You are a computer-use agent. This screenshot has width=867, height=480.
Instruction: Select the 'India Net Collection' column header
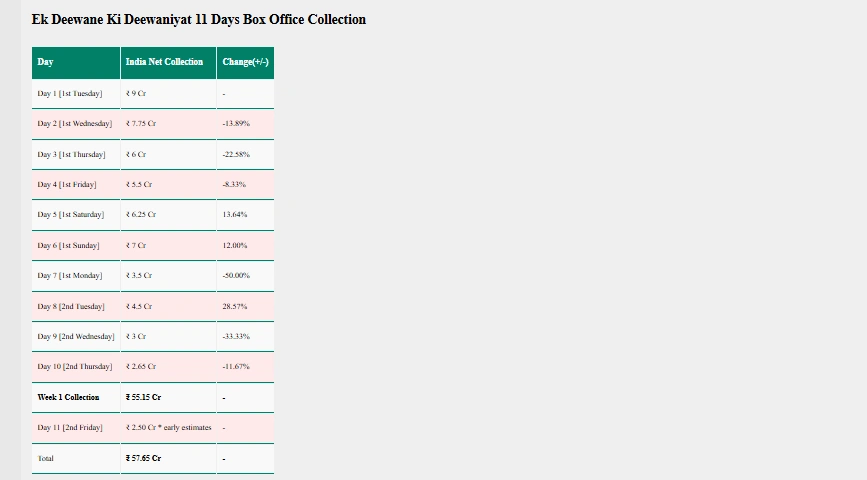[x=164, y=62]
